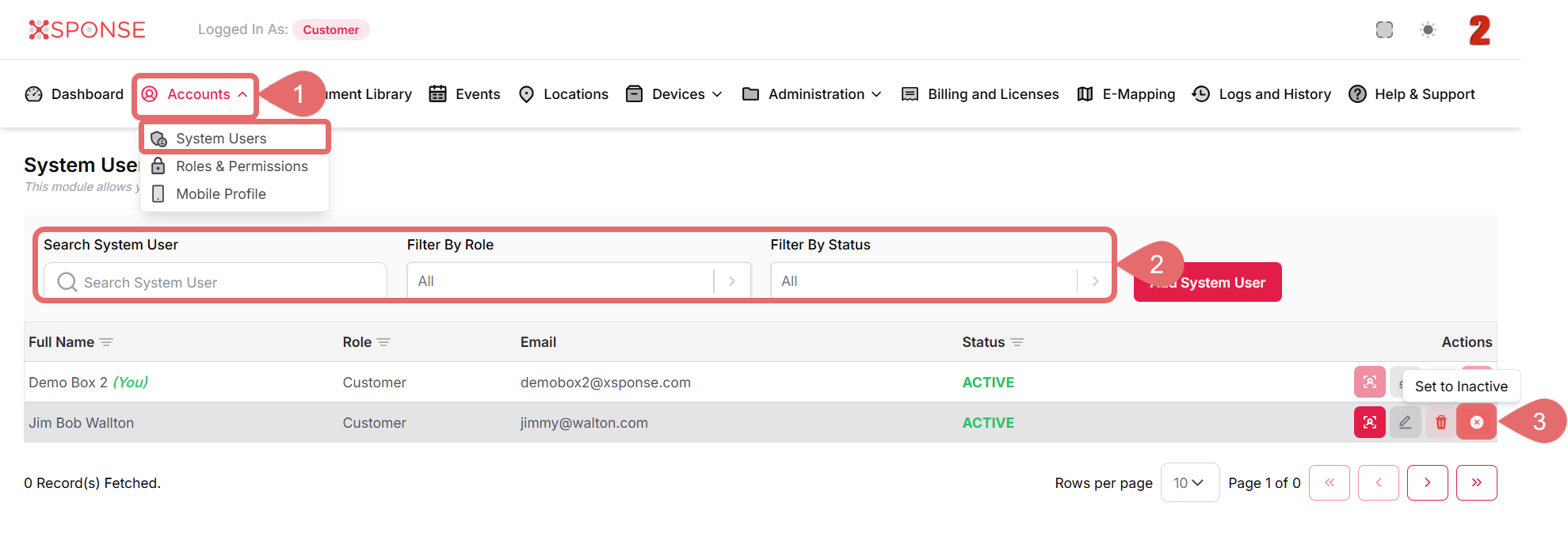Sort table by Full Name column icon
The image size is (1568, 560).
[107, 342]
